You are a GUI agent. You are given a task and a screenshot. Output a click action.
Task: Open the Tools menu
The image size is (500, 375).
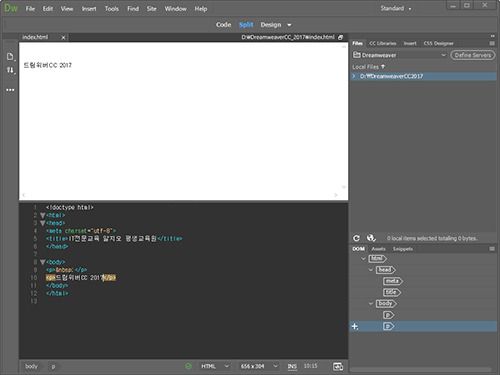click(x=112, y=9)
